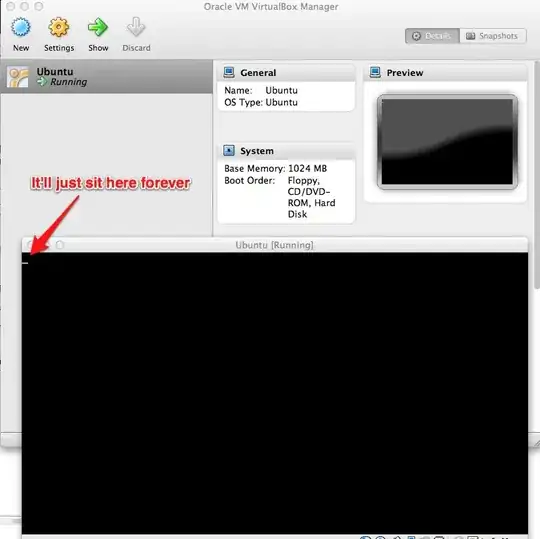Click the VM preview thumbnail screen

pos(447,142)
